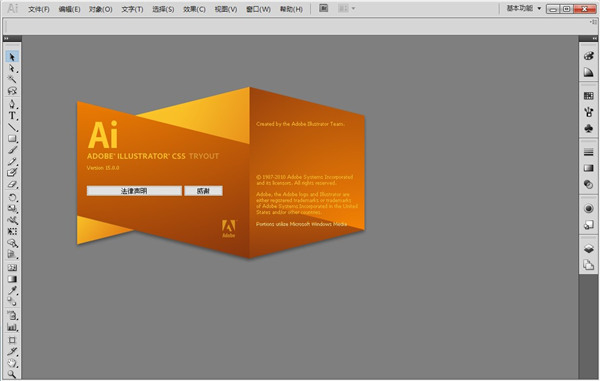Open the Stroke panel

coord(589,152)
